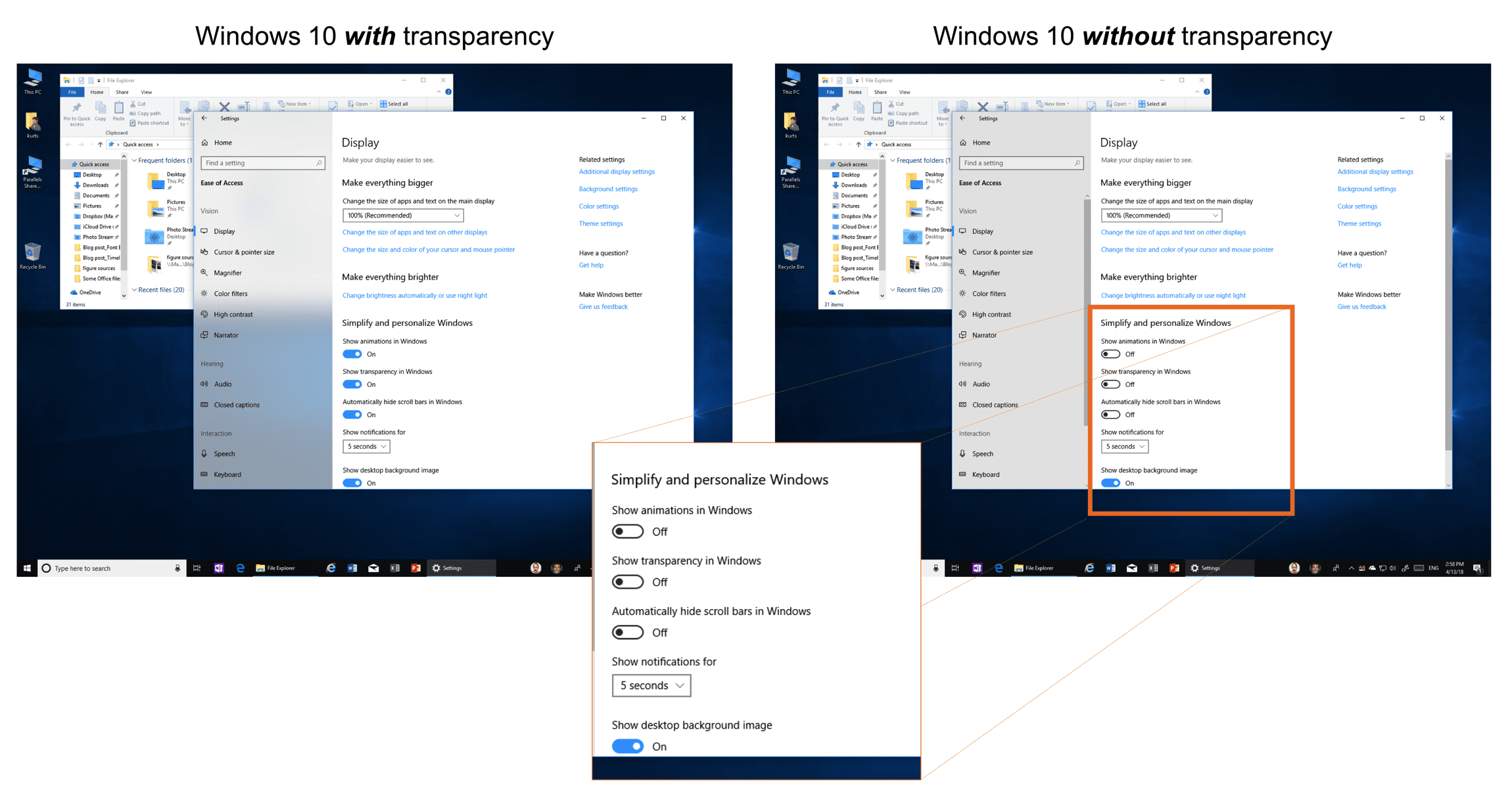The width and height of the screenshot is (1512, 799).
Task: Open the 100% (Recommended) dropdown in left screenshot
Action: (402, 216)
